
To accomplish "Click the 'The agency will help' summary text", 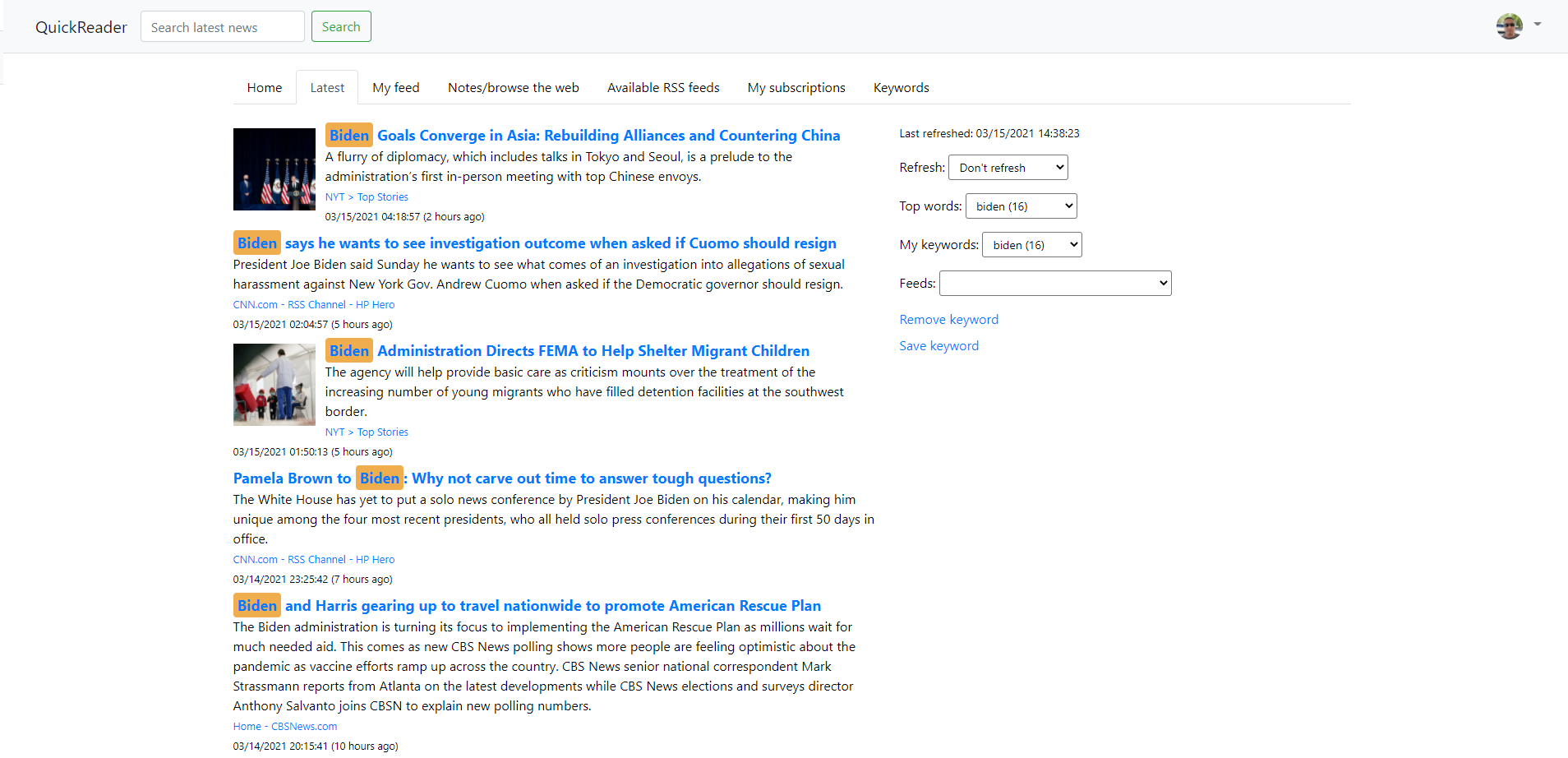I will [584, 392].
